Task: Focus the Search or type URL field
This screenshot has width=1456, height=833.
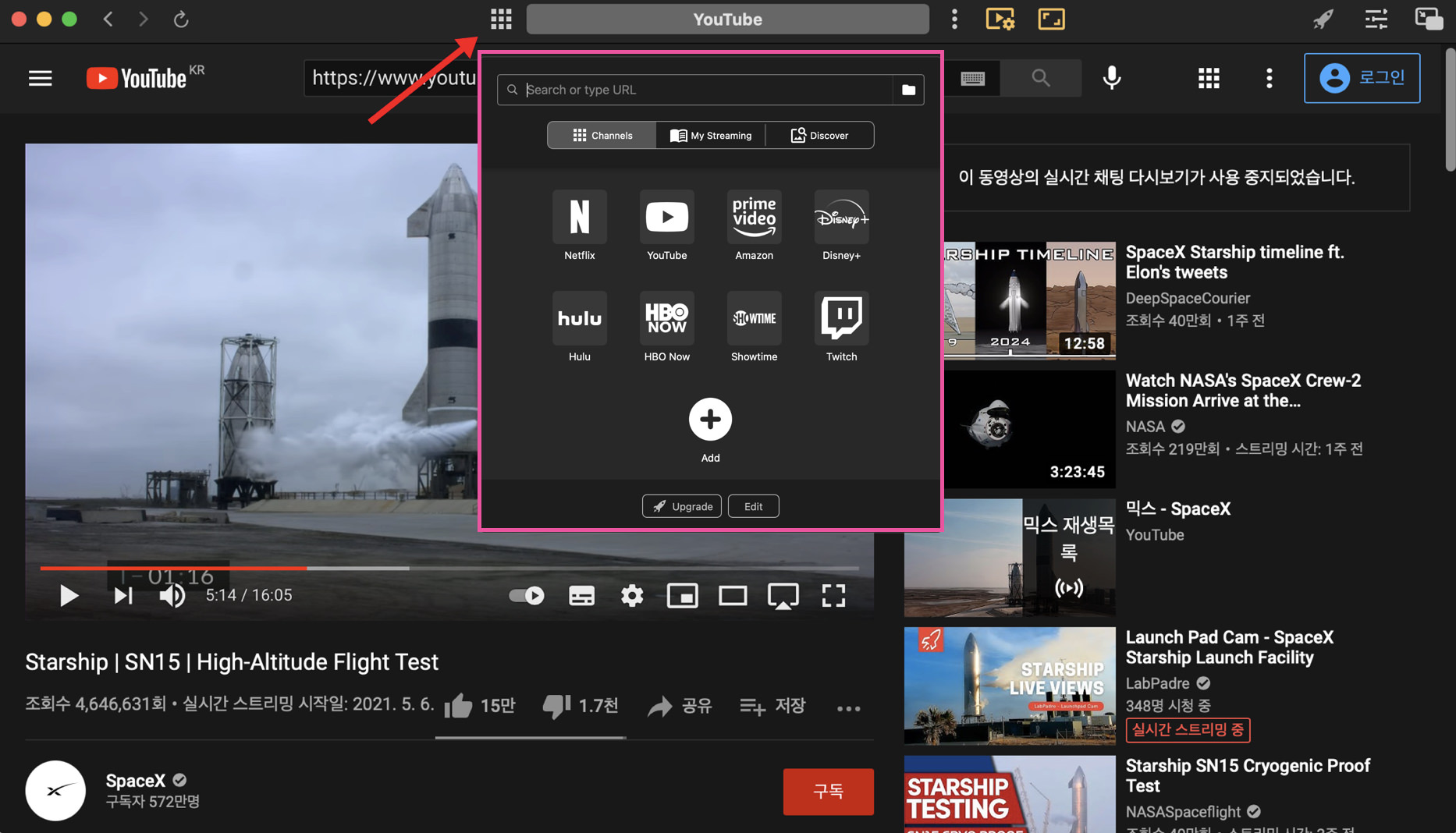Action: 695,90
